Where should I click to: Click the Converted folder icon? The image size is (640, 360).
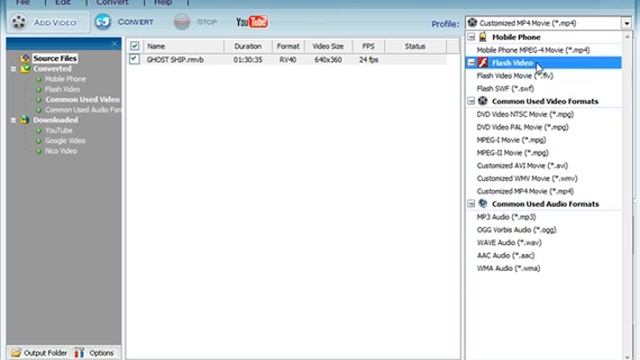[26, 69]
